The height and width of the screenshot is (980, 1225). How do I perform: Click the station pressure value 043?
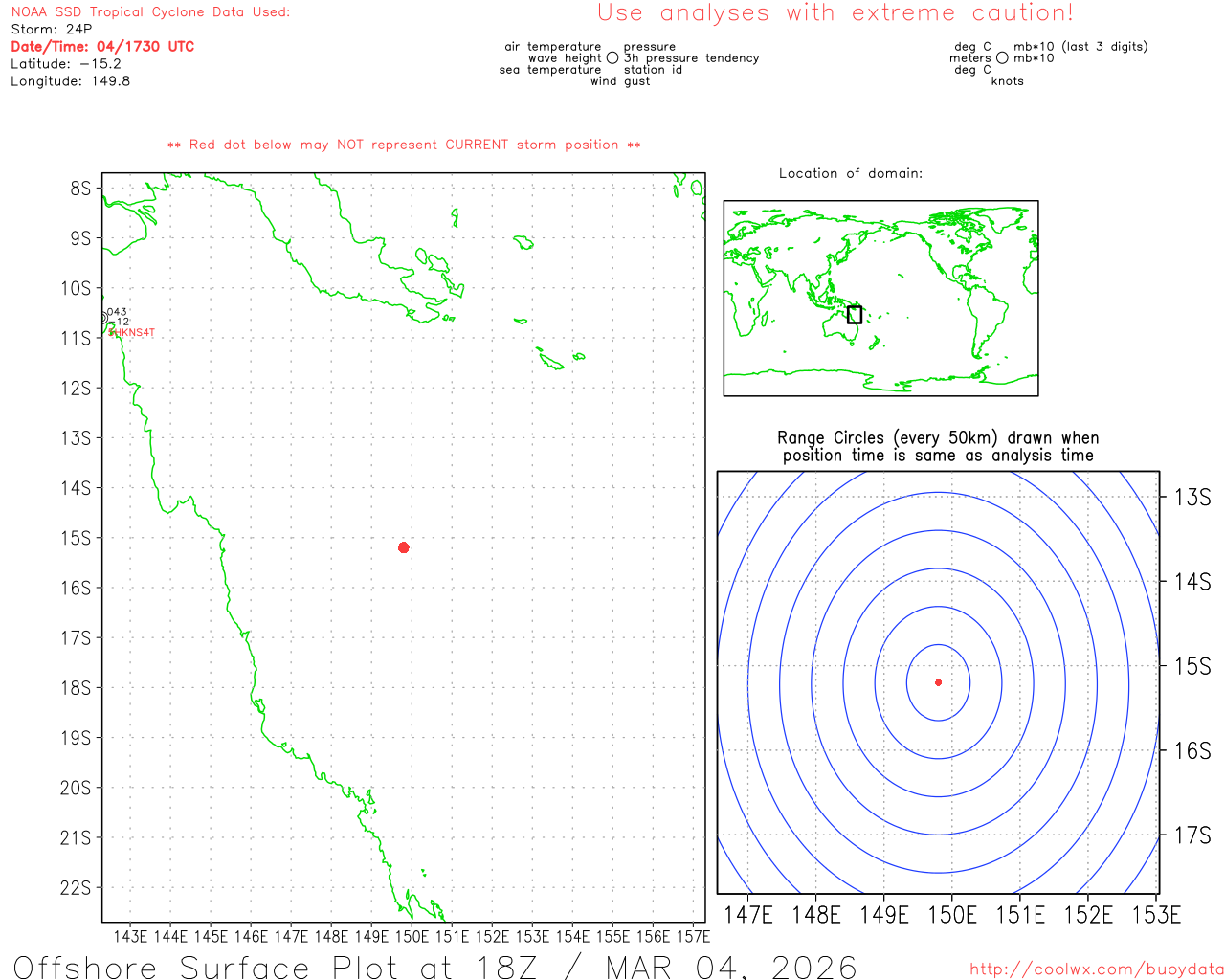tap(116, 312)
